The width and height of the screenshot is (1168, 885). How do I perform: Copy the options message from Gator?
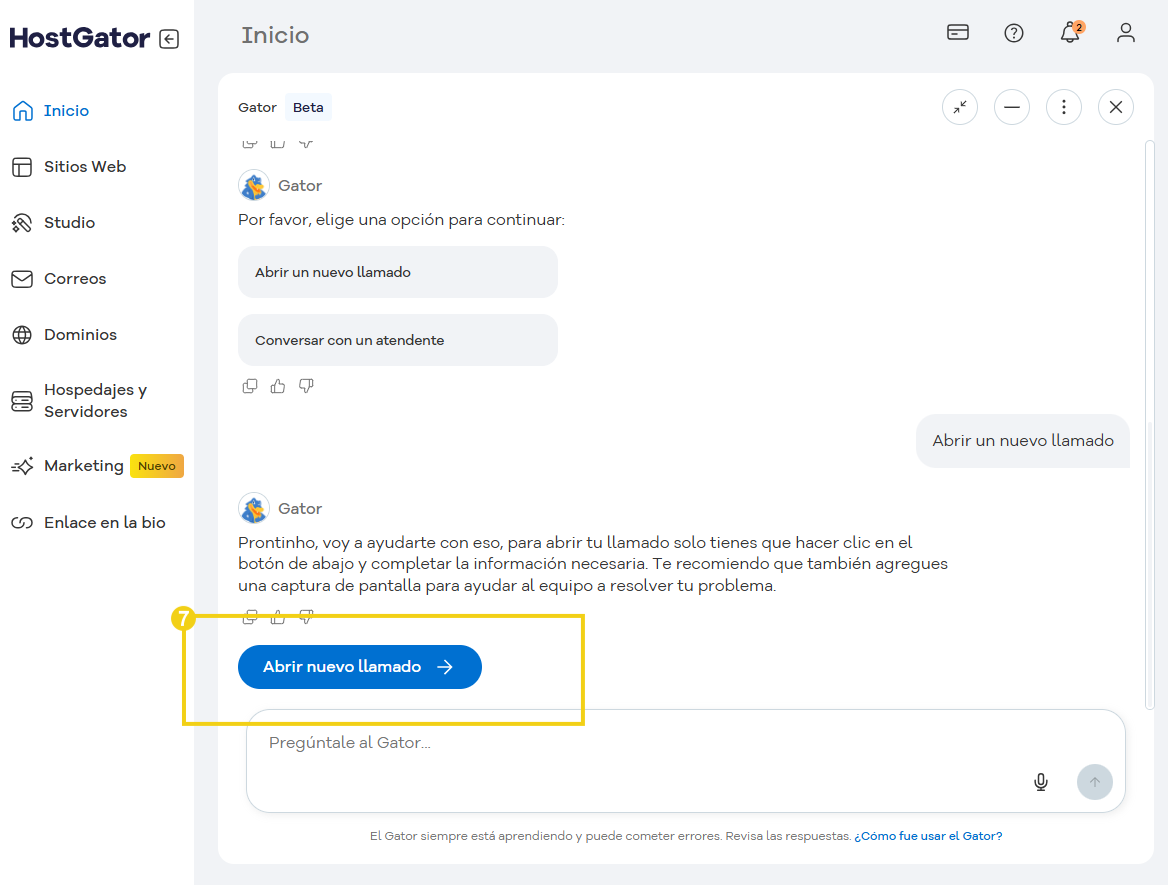point(250,386)
